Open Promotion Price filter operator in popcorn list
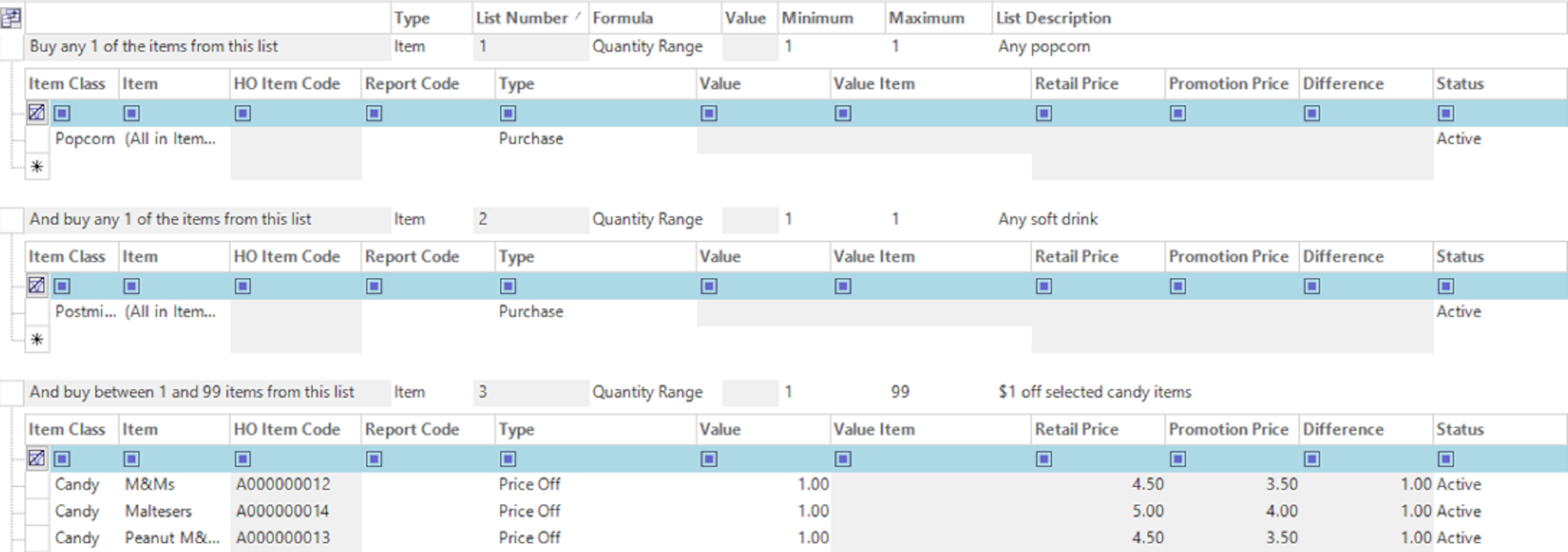 click(1178, 113)
